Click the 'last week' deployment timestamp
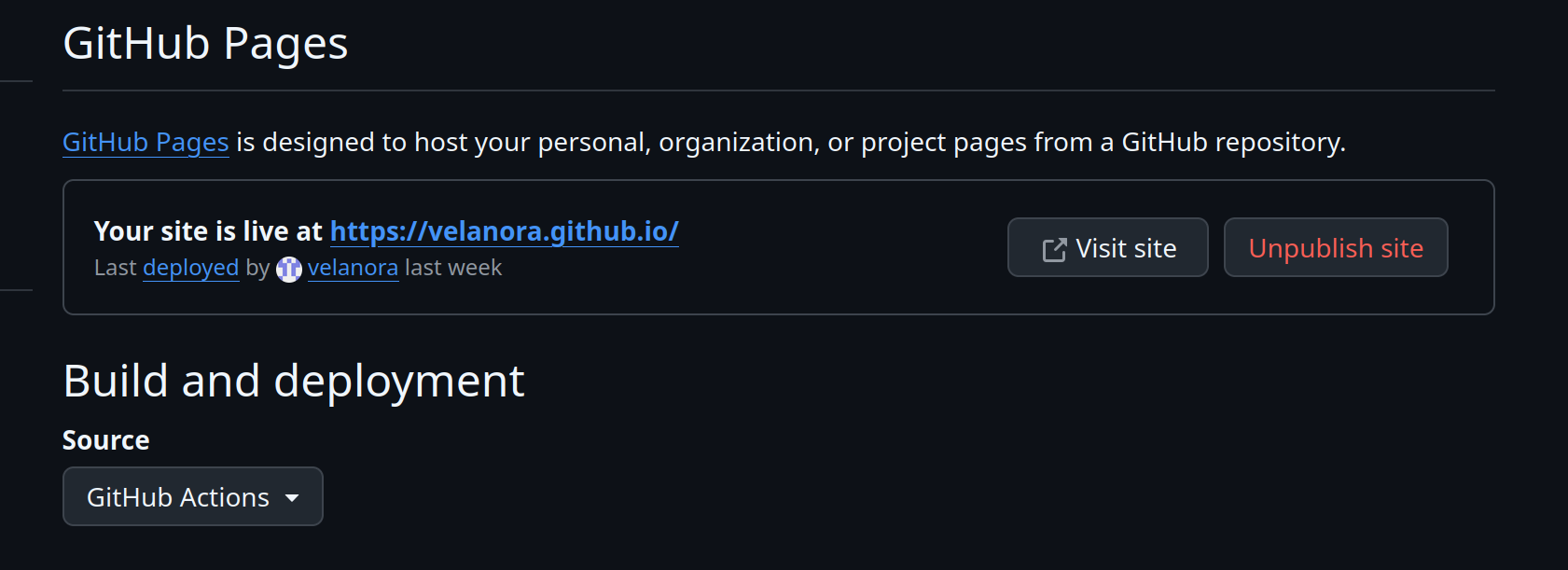 (453, 268)
